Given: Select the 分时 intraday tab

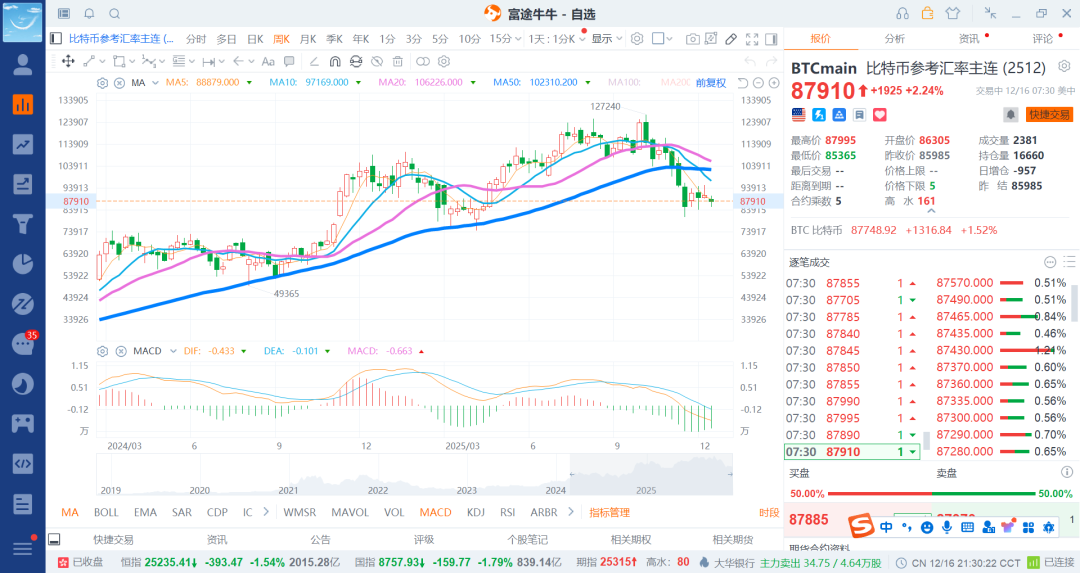Looking at the screenshot, I should (x=196, y=39).
